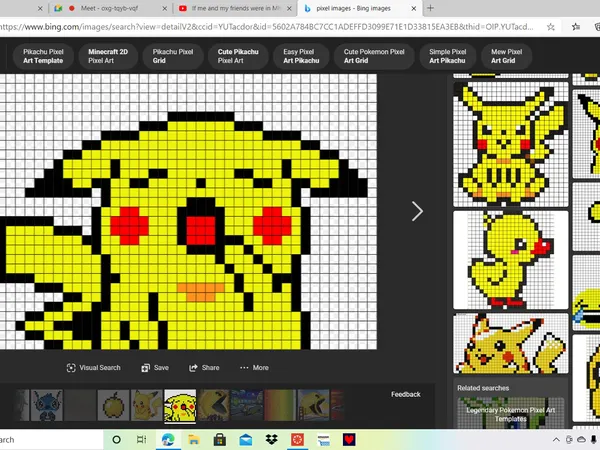Open yellow duck pixel art thumbnail
This screenshot has width=600, height=450.
click(x=511, y=260)
